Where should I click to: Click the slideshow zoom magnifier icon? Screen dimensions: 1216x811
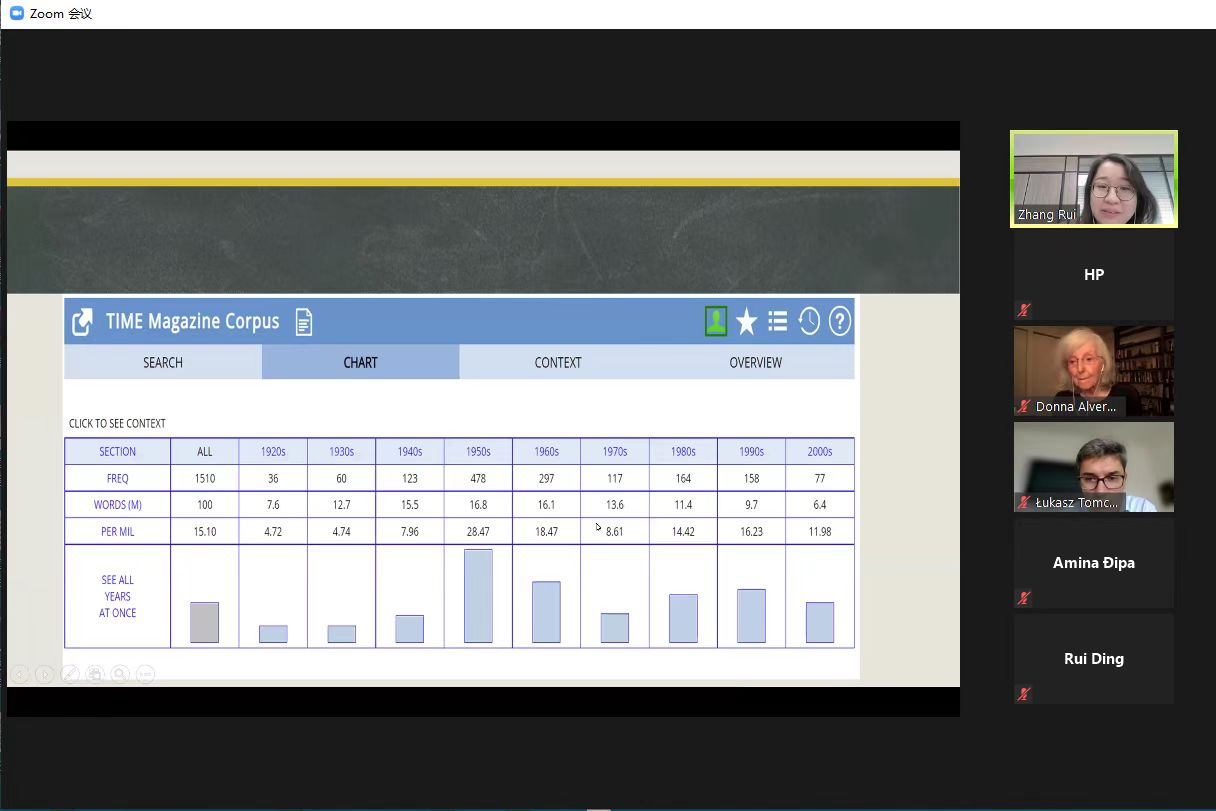(x=120, y=674)
